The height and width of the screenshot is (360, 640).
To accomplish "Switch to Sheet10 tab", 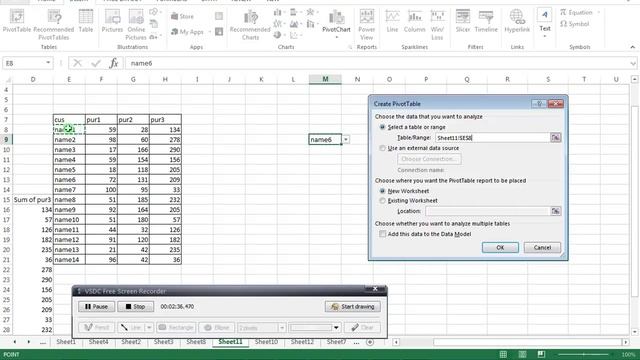I will tap(266, 342).
